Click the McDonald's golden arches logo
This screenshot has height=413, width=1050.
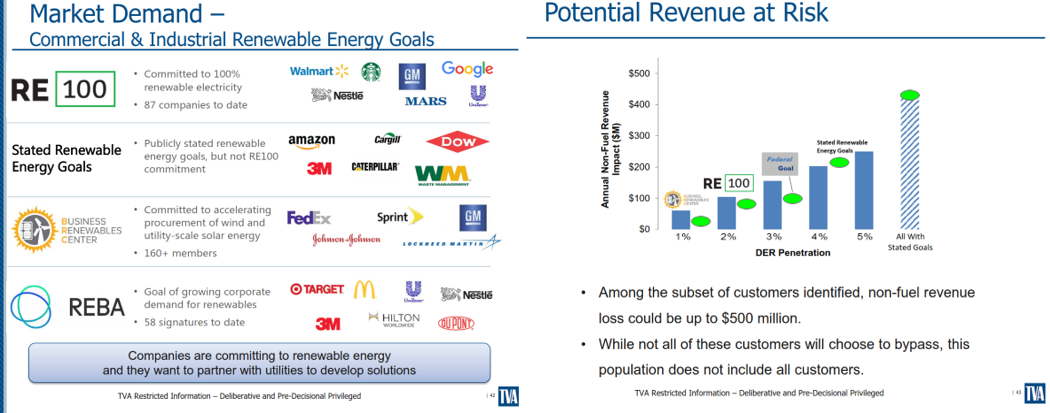tap(366, 289)
